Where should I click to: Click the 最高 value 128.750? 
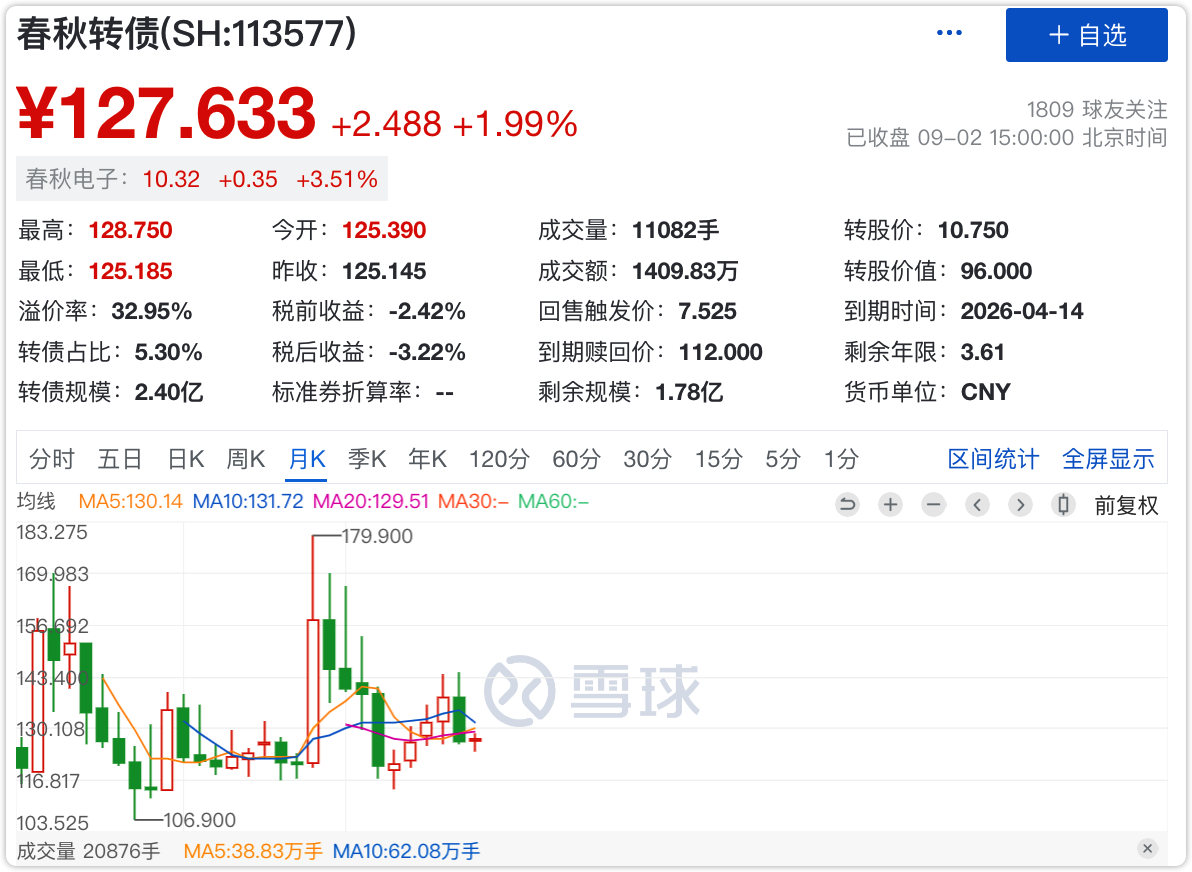[131, 230]
